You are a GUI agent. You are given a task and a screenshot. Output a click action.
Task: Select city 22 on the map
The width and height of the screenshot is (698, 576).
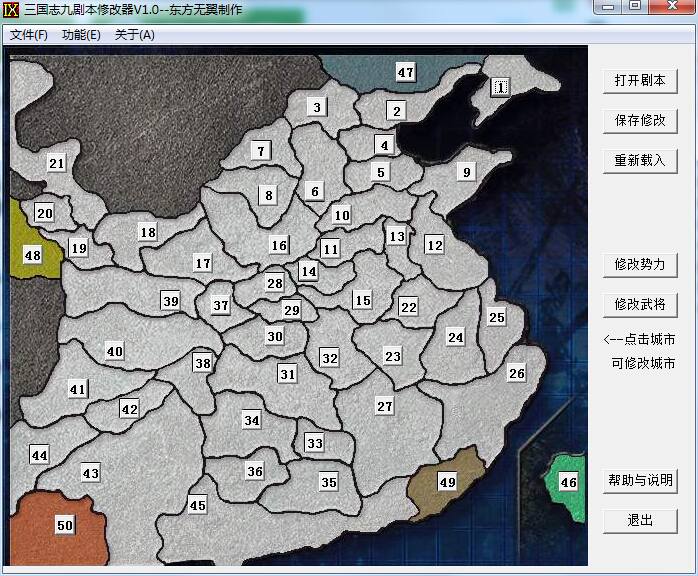(409, 307)
